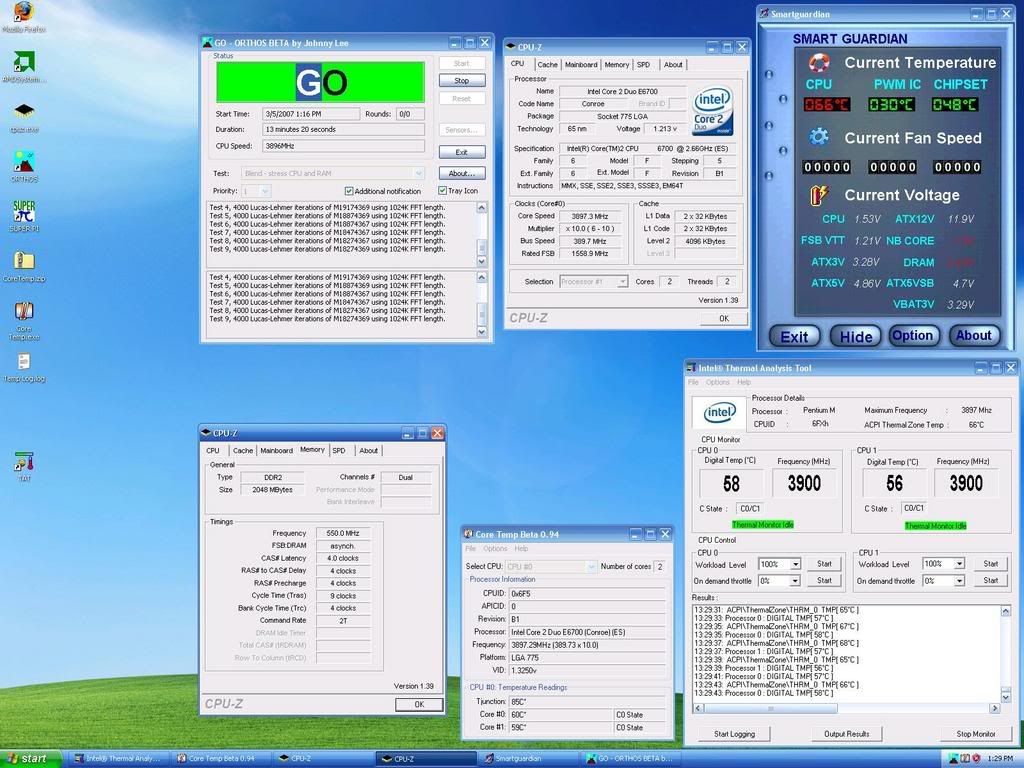Open the Processor #1 Selection dropdown in CPU-Z
The image size is (1024, 768).
tap(622, 281)
